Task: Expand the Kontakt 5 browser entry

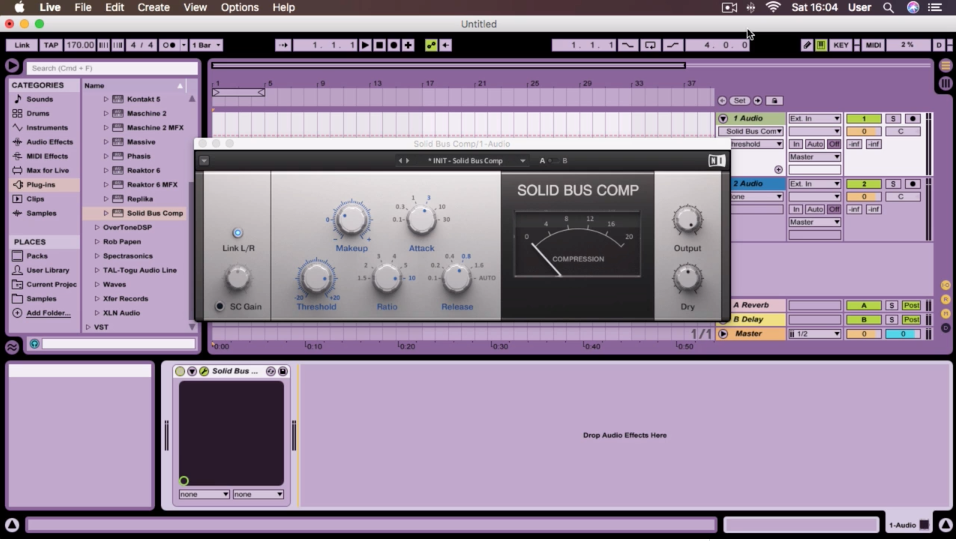Action: coord(106,99)
